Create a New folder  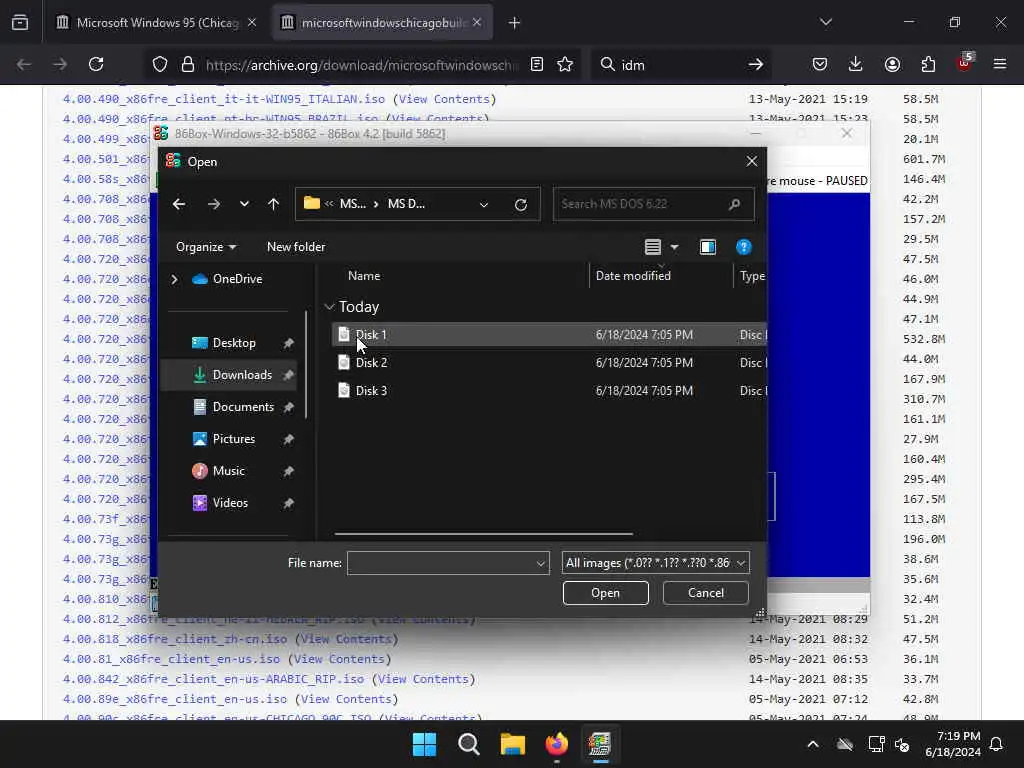tap(296, 247)
